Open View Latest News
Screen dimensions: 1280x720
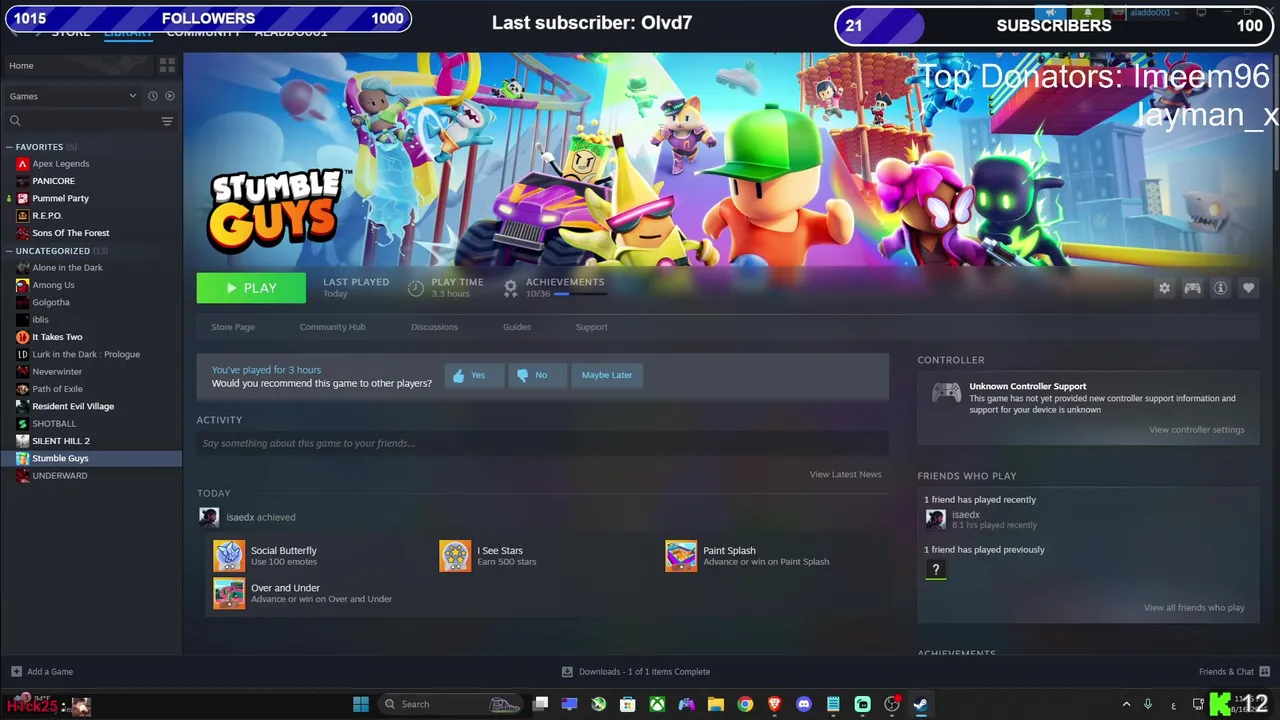845,474
